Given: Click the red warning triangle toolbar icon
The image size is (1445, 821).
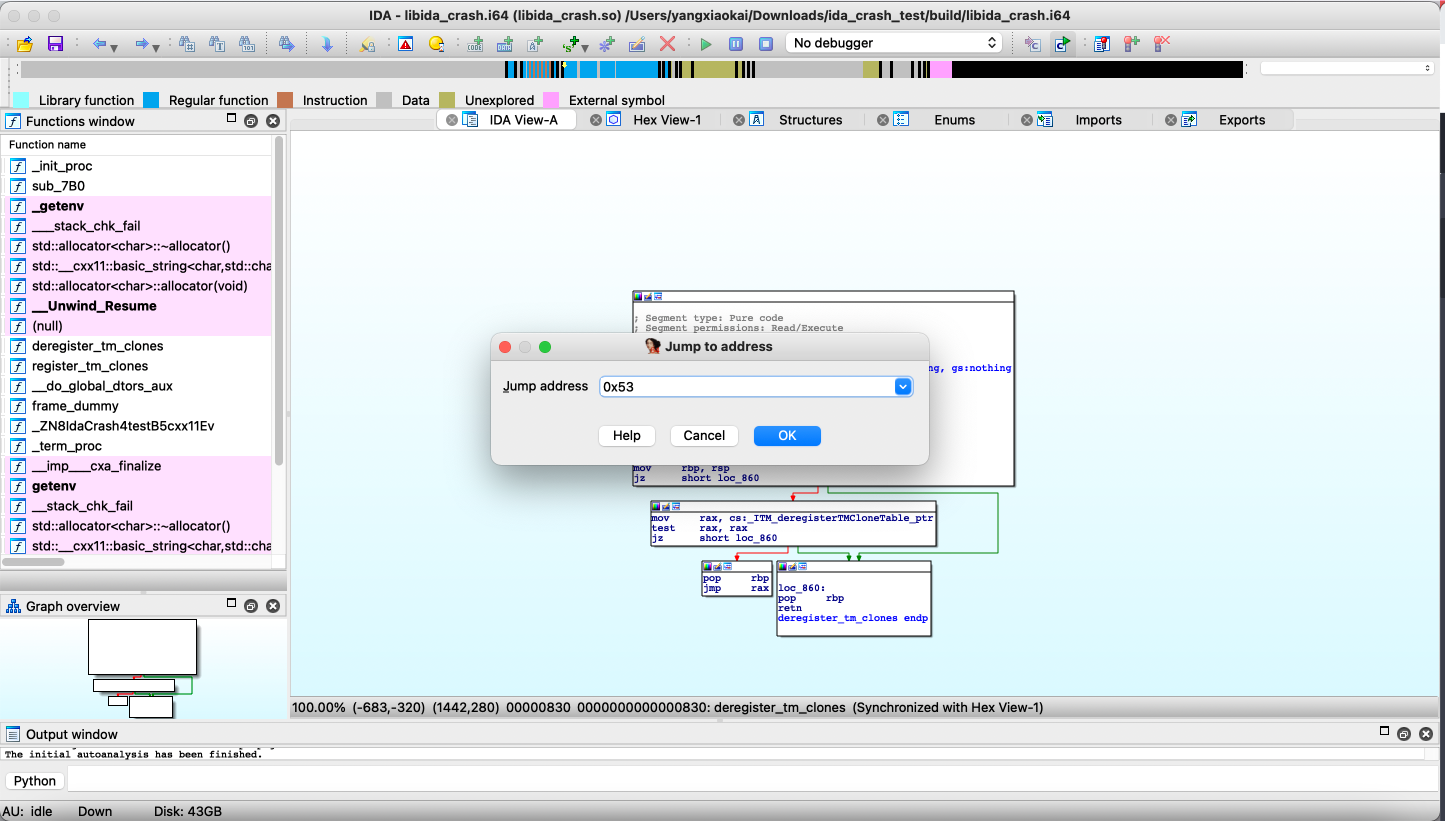Looking at the screenshot, I should [x=405, y=44].
